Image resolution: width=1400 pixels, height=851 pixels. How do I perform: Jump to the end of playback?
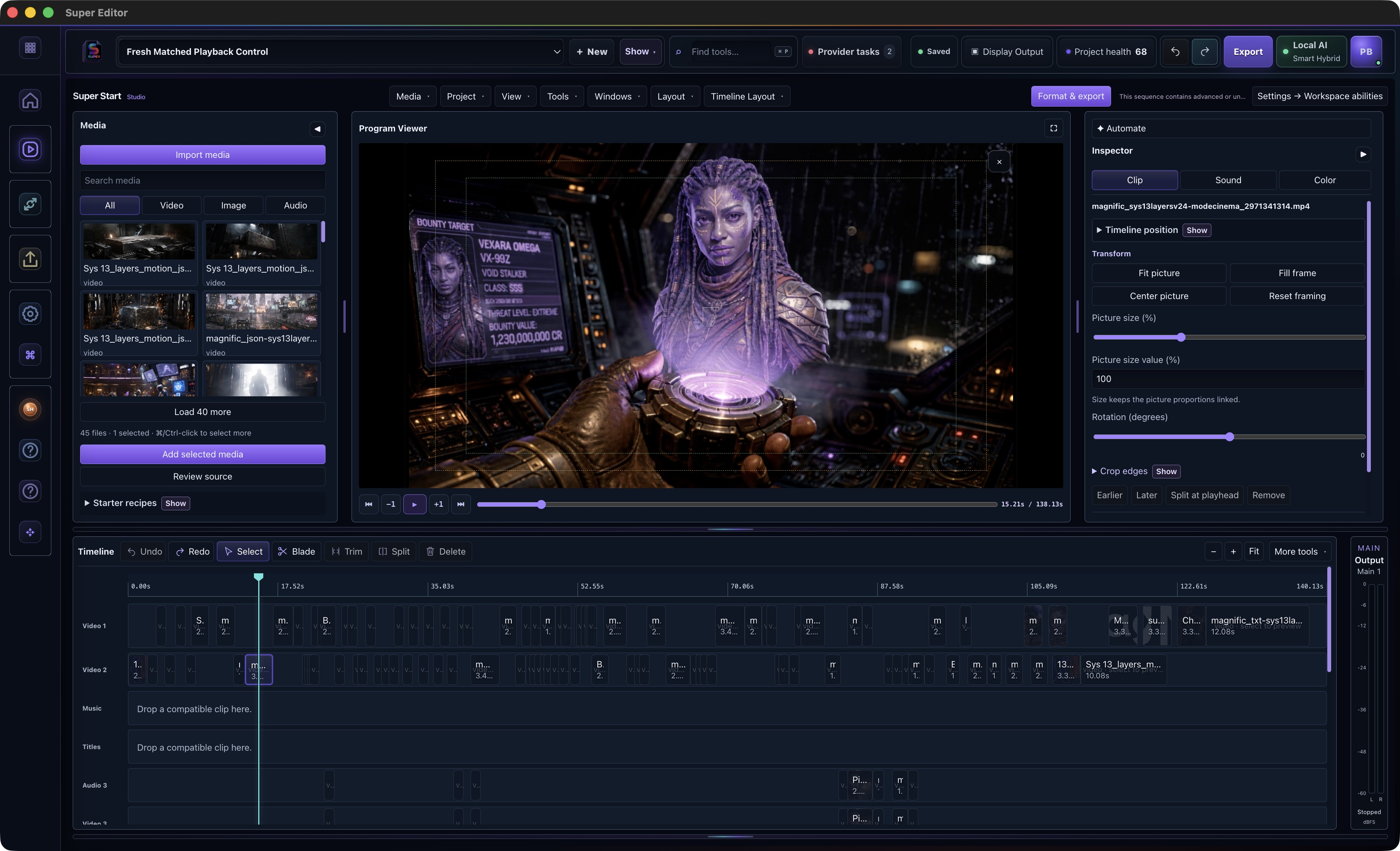(461, 504)
